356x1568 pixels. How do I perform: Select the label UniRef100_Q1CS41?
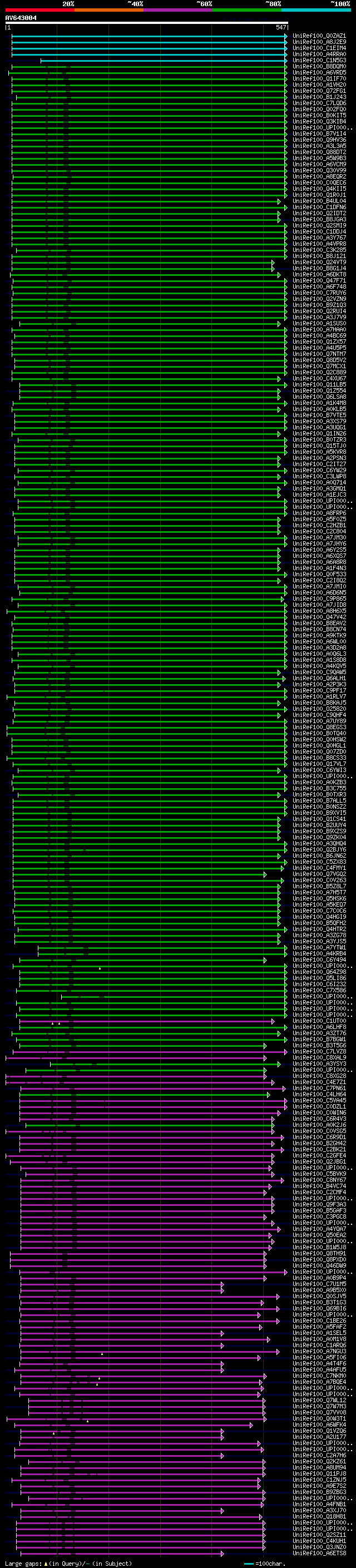[319, 819]
